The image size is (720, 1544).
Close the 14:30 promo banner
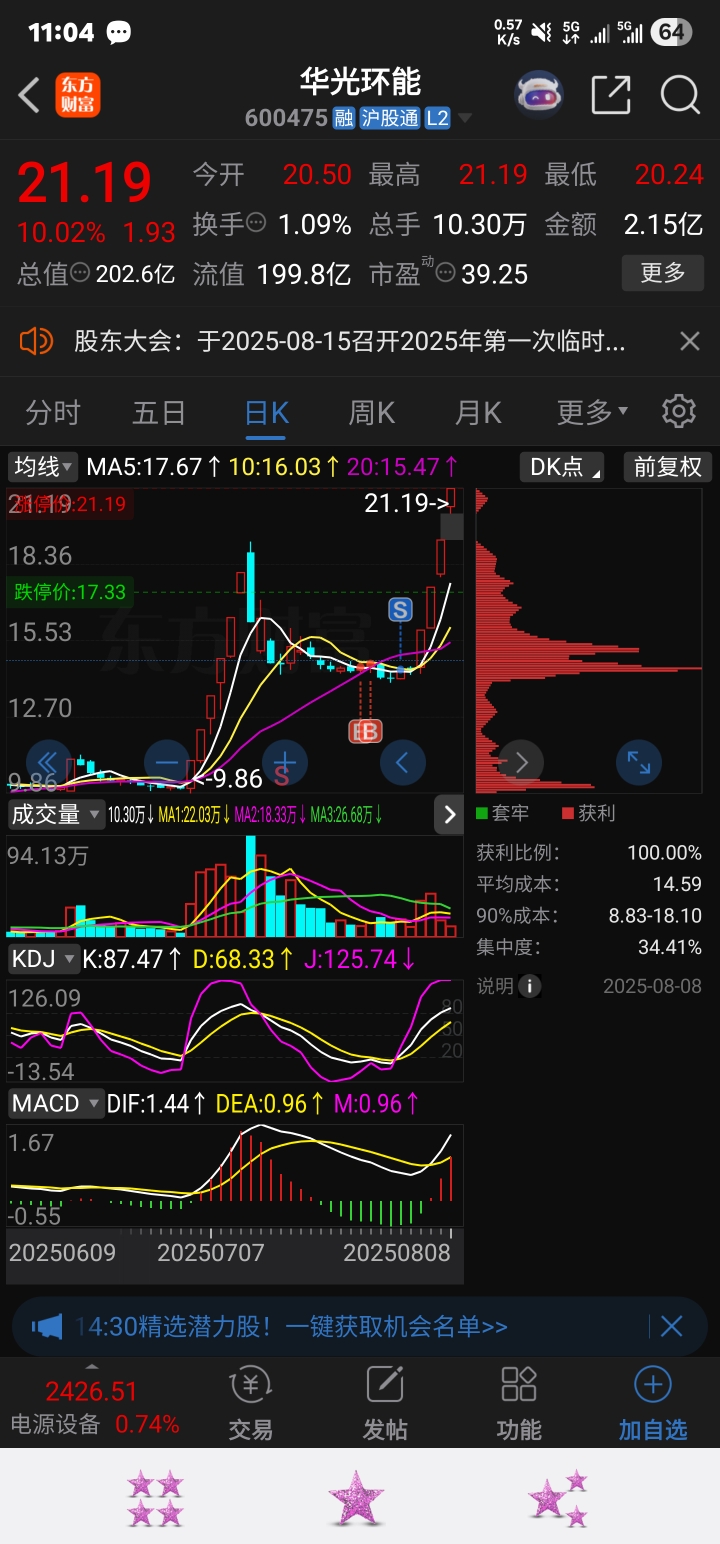[x=671, y=1327]
